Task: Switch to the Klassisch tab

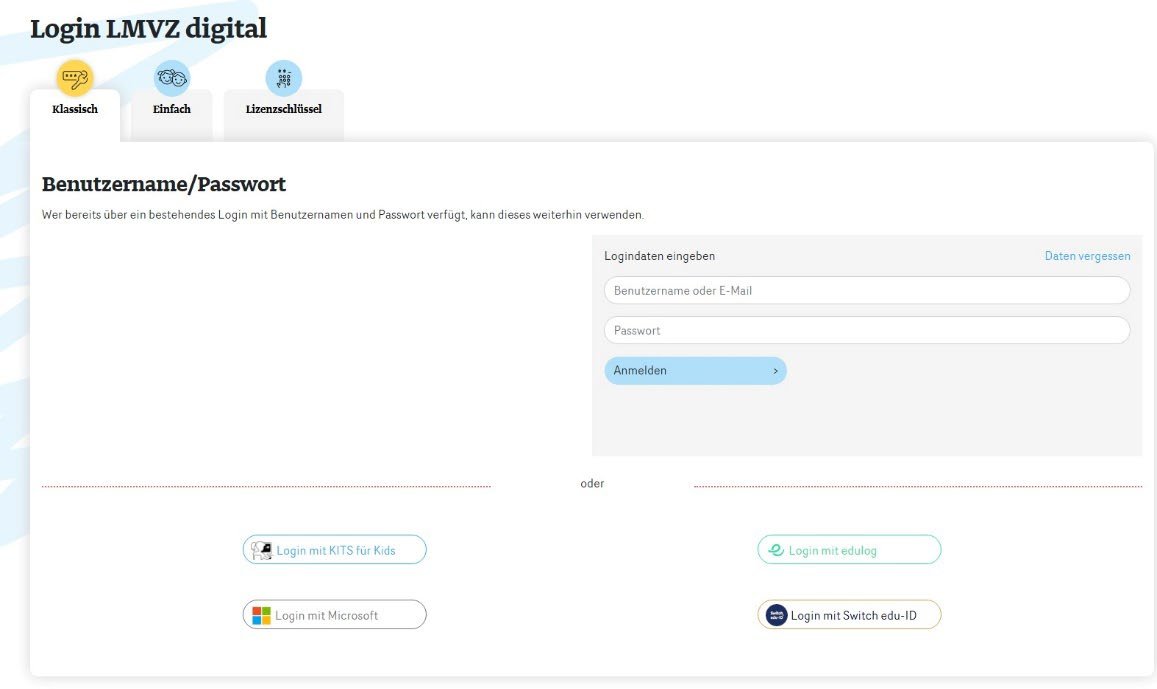Action: 75,108
